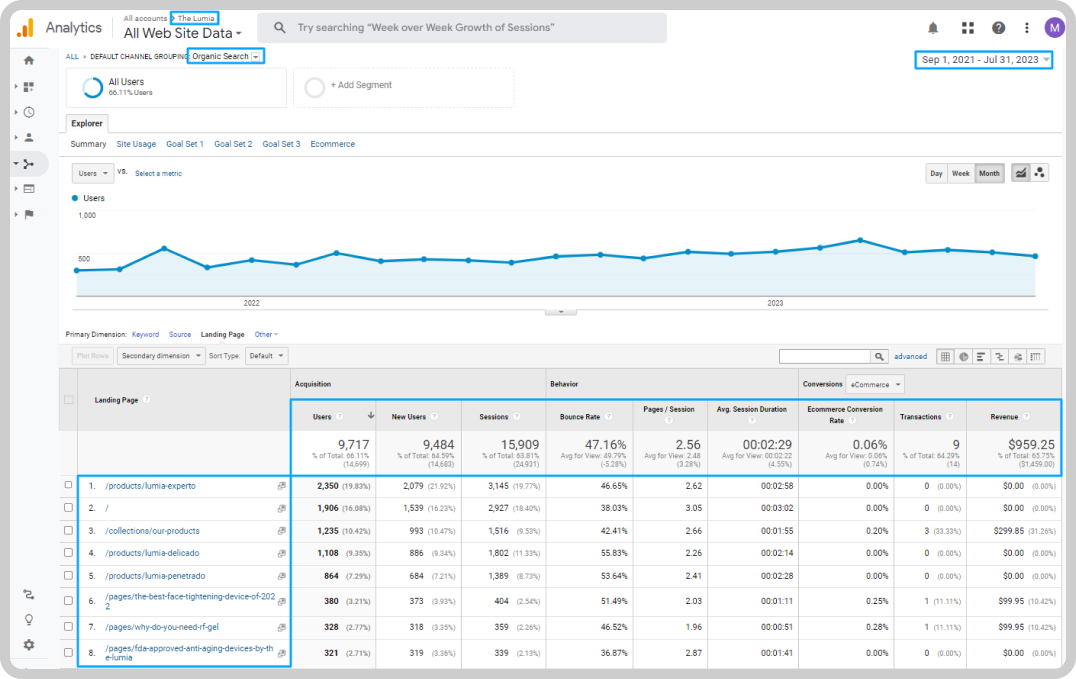Open the Home icon in sidebar
Screen dimensions: 1076x679
point(29,60)
